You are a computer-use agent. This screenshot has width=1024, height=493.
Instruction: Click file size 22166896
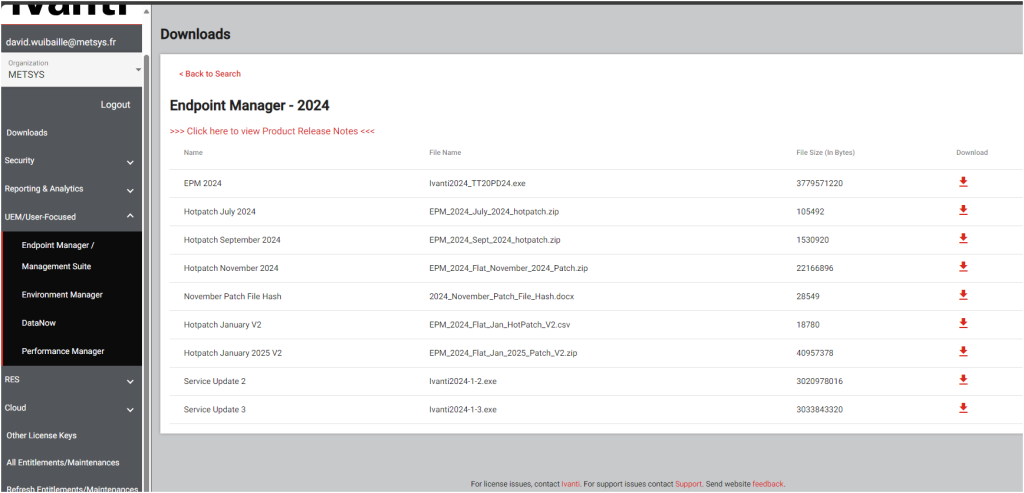tap(815, 268)
